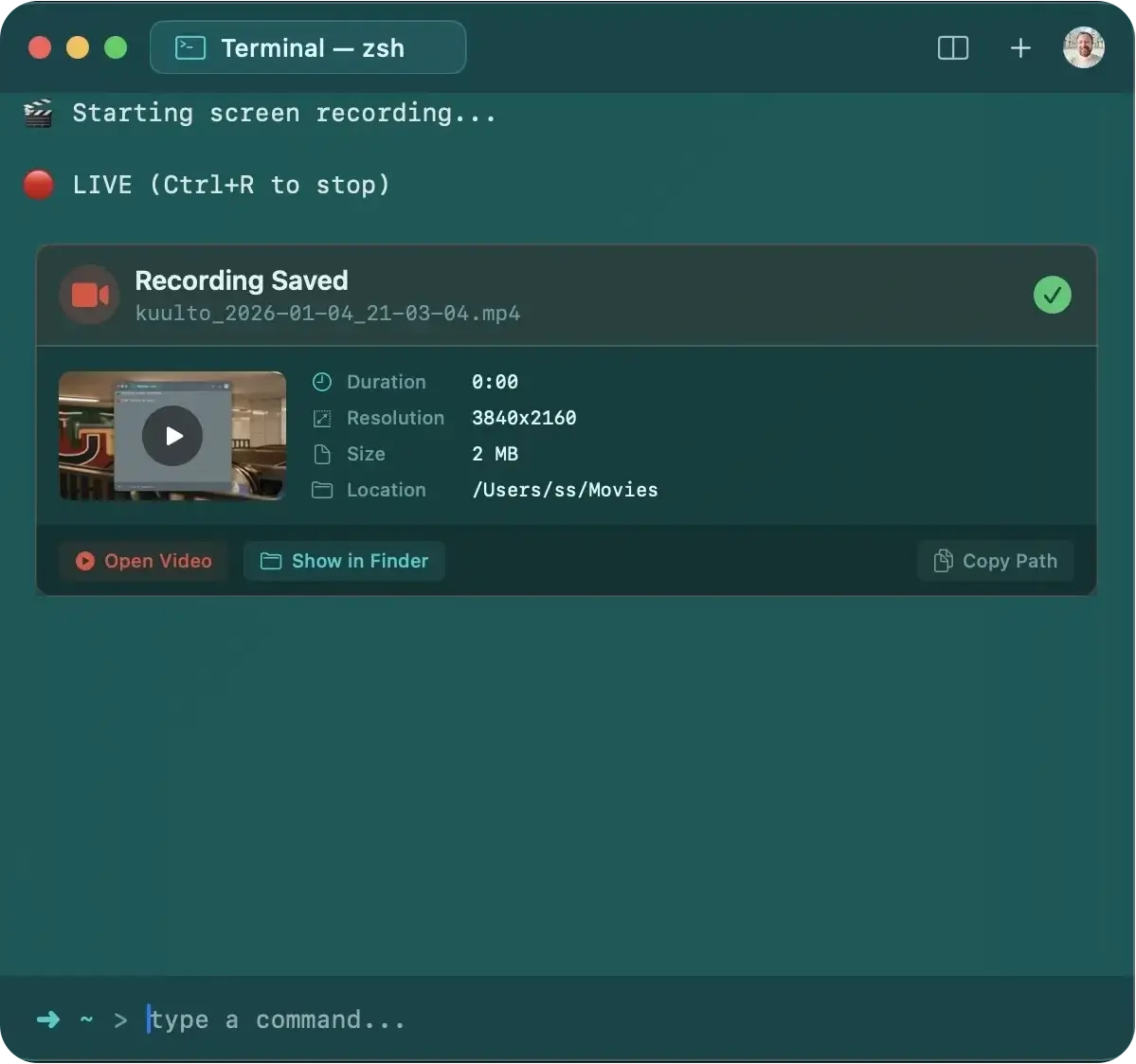Click the red video camera icon

[87, 295]
